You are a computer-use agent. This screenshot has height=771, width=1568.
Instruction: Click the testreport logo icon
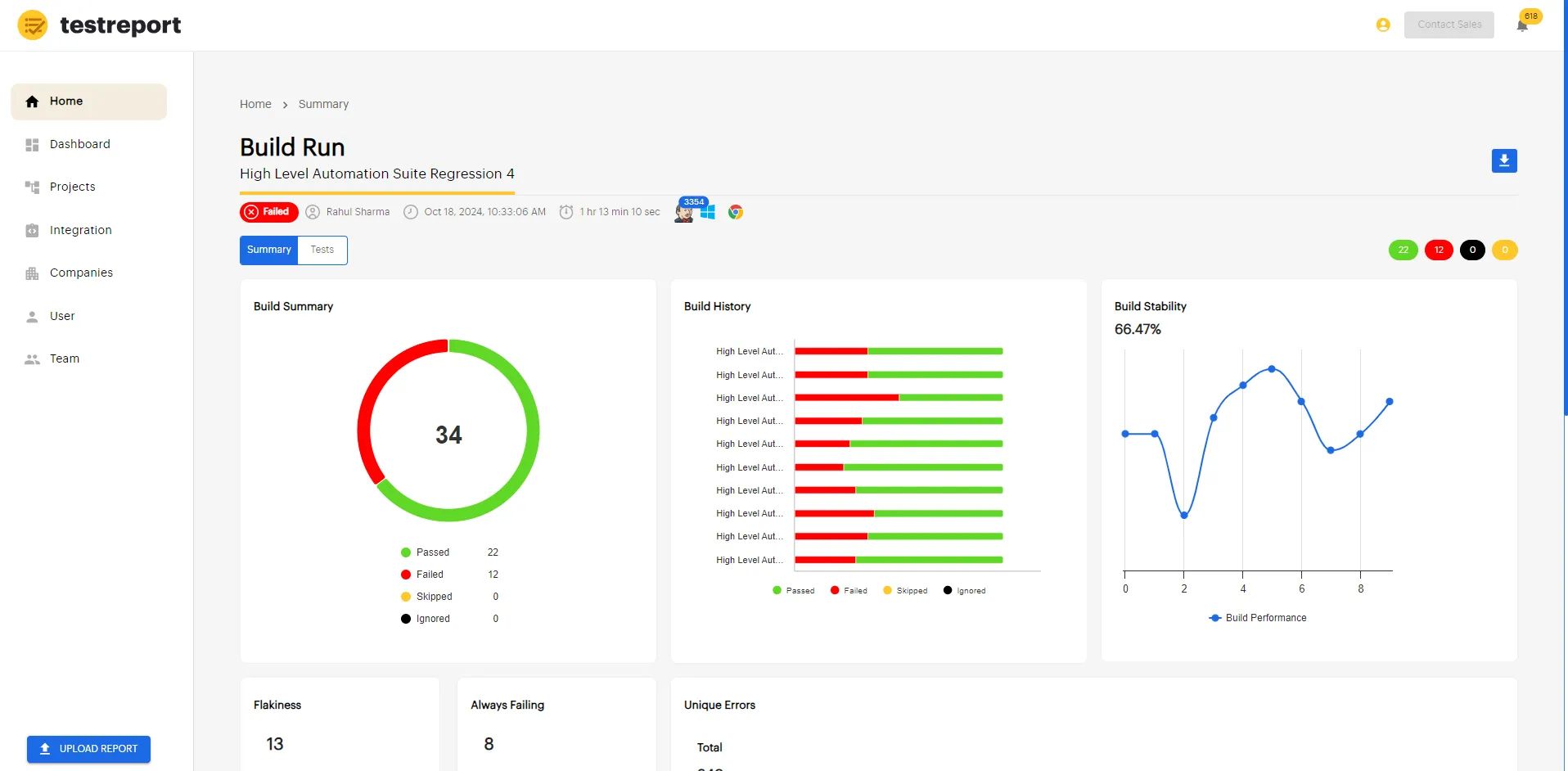[33, 25]
